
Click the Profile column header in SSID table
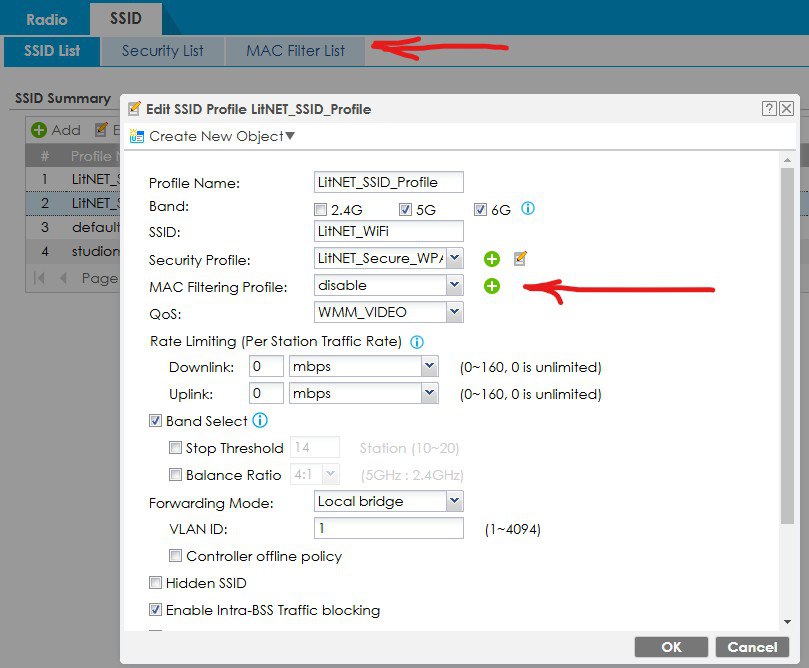tap(92, 156)
